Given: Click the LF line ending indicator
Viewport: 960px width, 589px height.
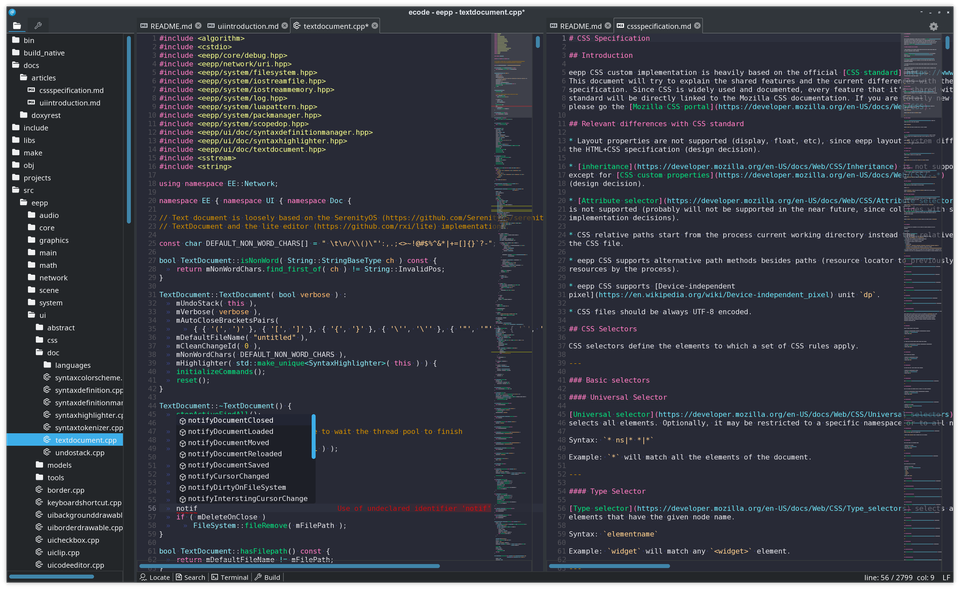Looking at the screenshot, I should [947, 577].
